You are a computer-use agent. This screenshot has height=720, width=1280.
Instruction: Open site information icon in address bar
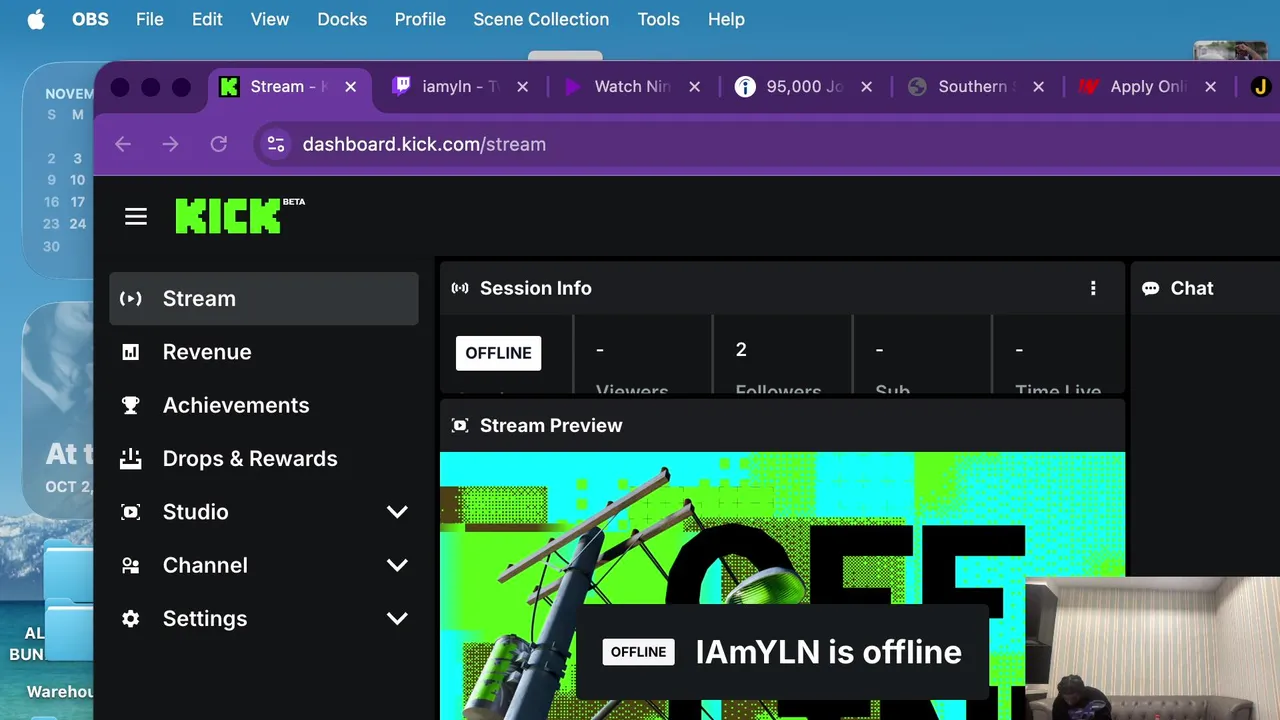click(276, 144)
